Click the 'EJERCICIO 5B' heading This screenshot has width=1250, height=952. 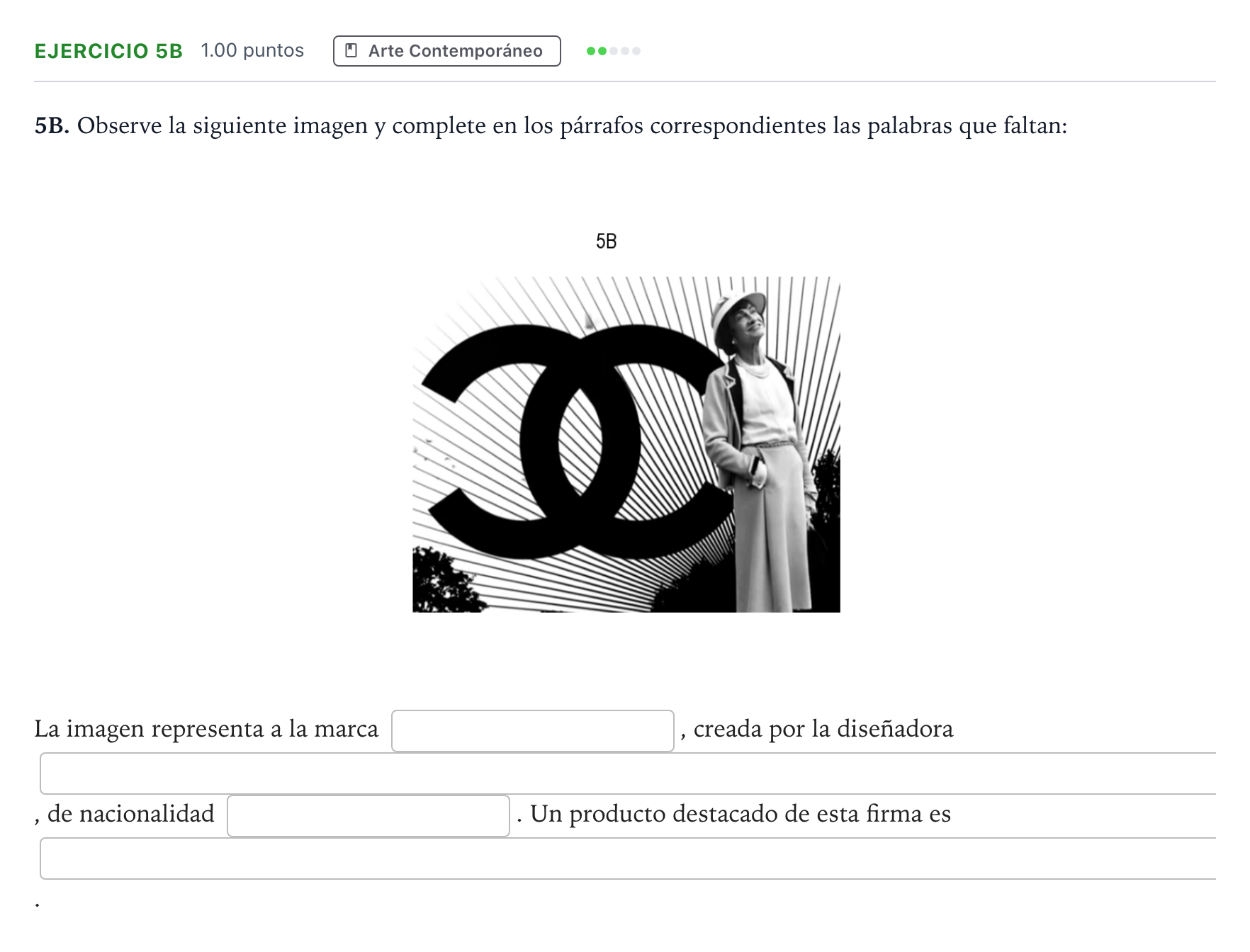coord(108,51)
